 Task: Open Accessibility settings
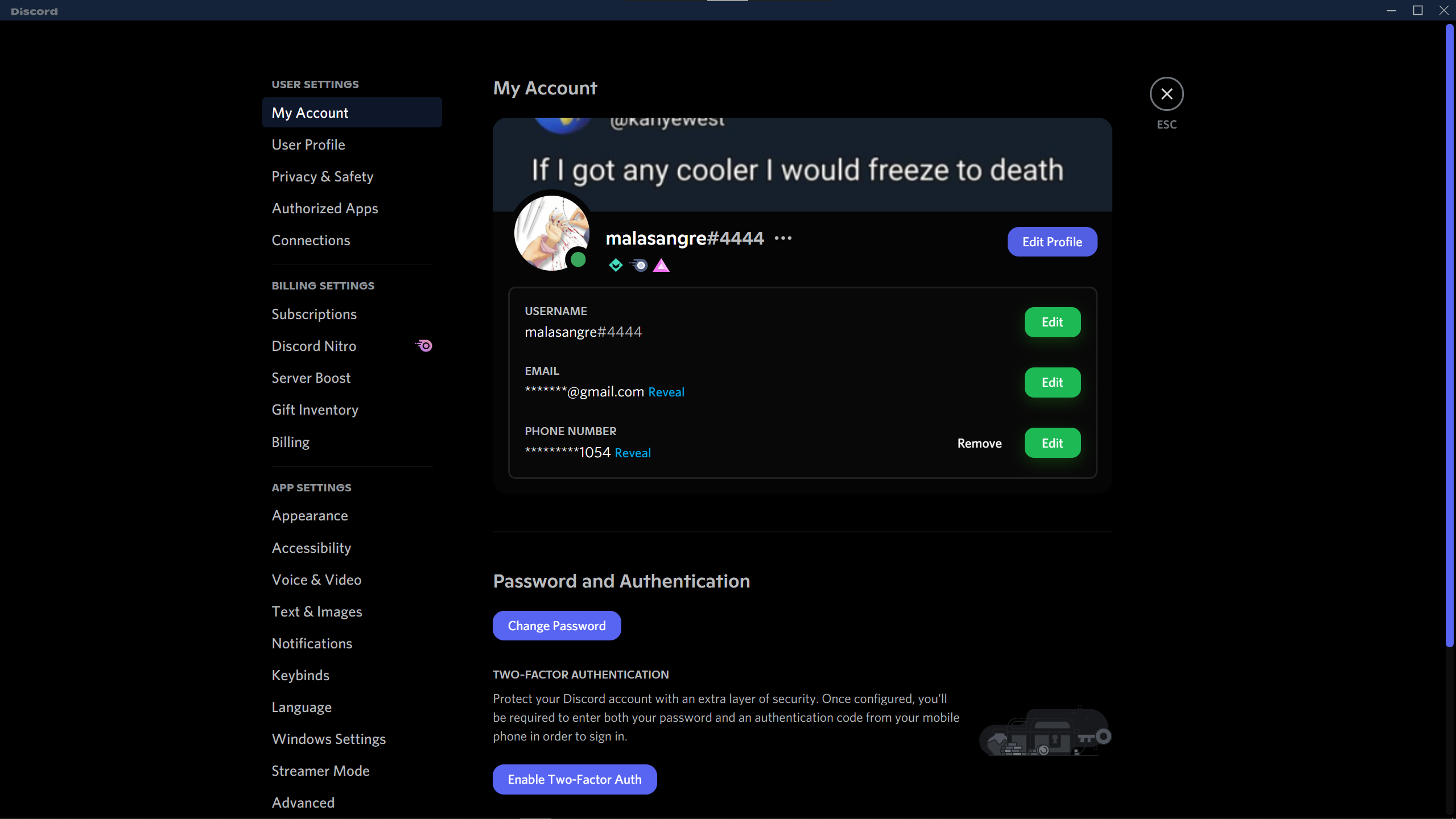pos(352,548)
